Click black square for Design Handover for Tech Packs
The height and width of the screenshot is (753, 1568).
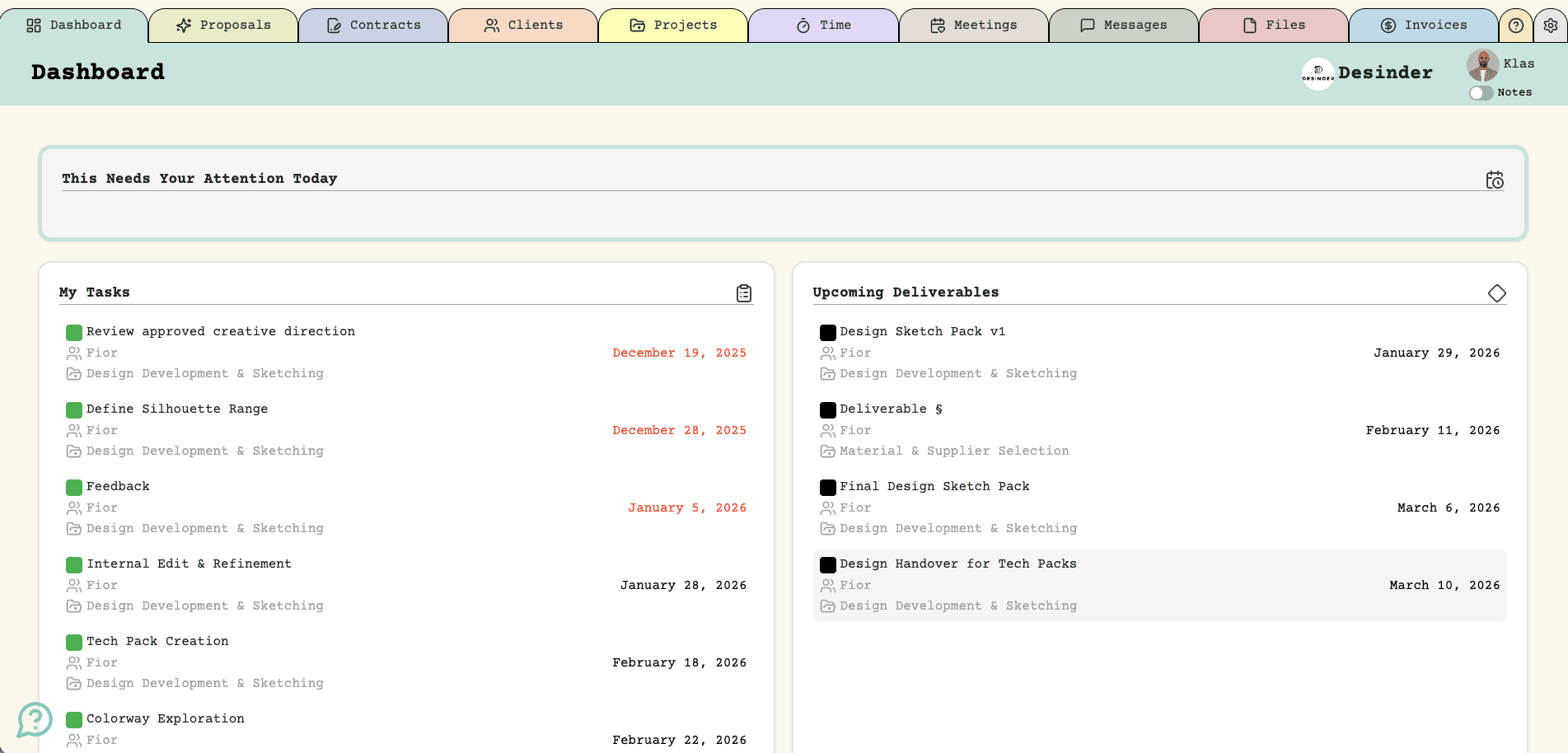(828, 565)
